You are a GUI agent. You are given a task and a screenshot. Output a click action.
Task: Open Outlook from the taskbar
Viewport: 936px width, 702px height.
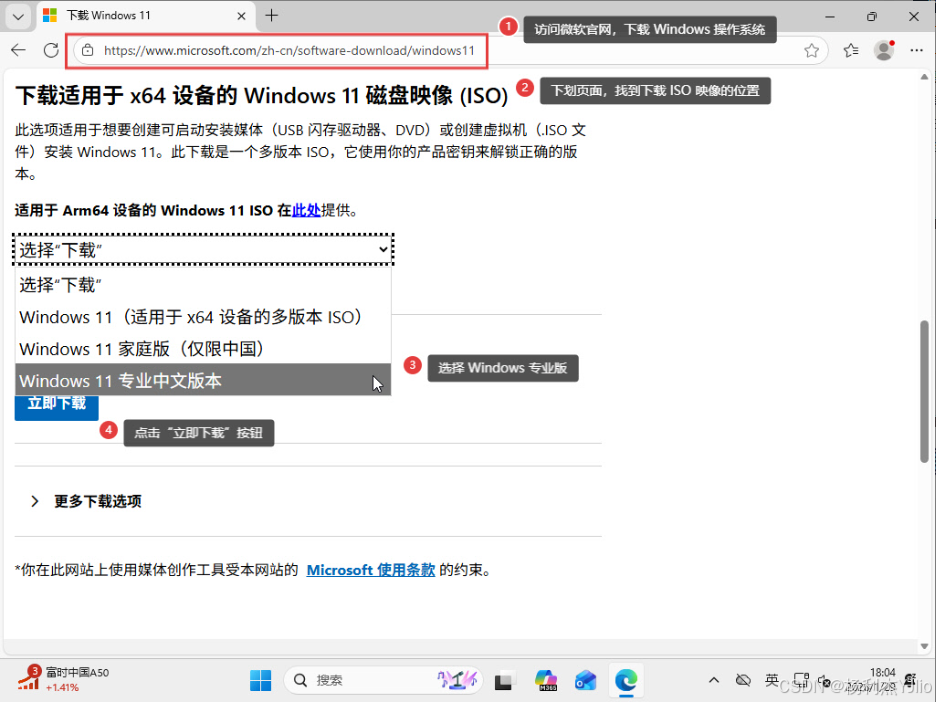pyautogui.click(x=585, y=680)
